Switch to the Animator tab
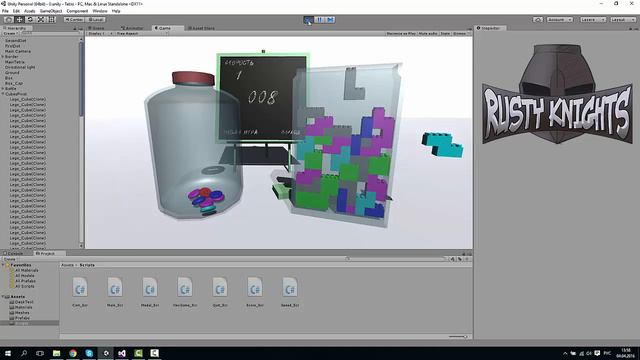The height and width of the screenshot is (360, 640). pyautogui.click(x=133, y=28)
